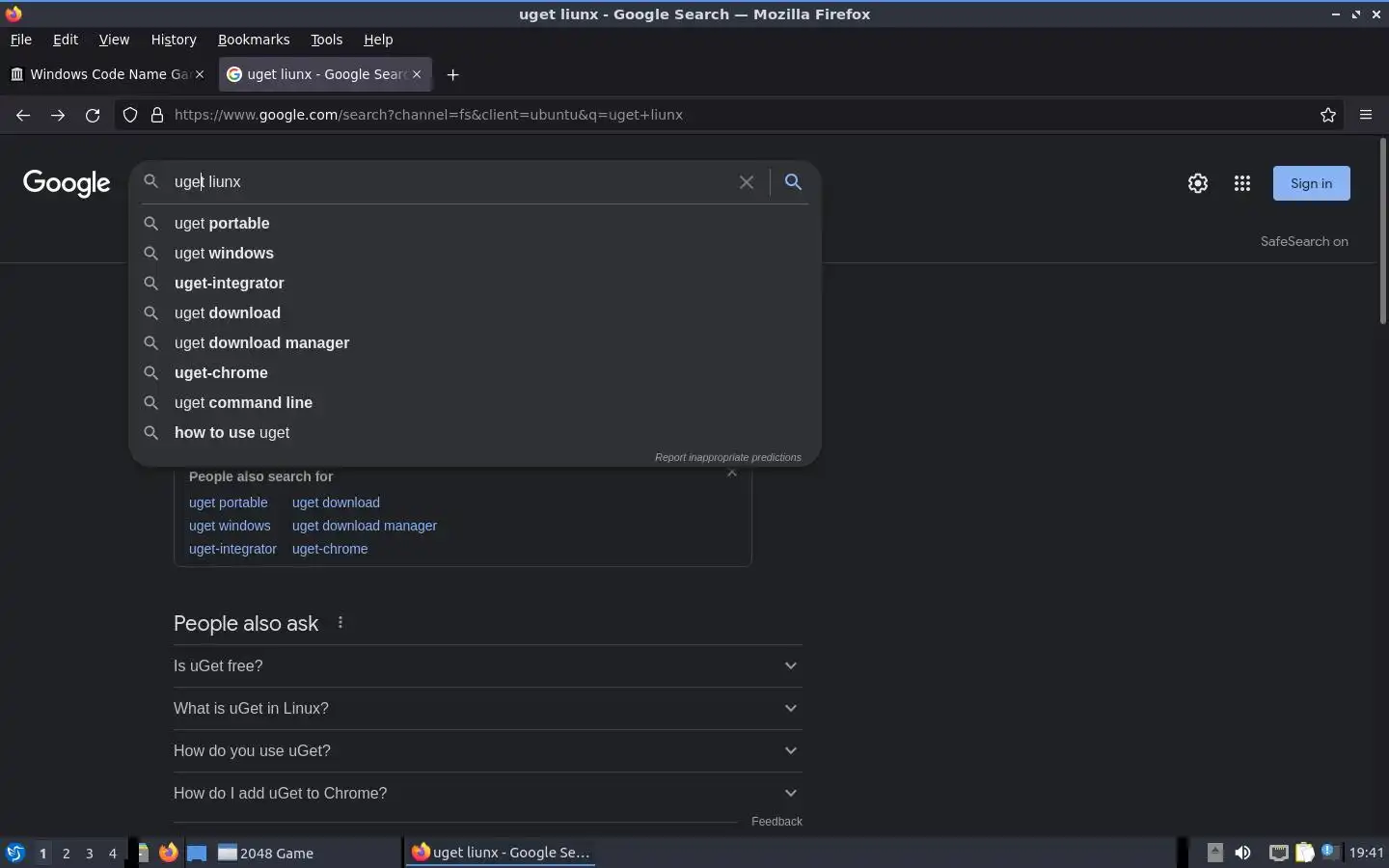Go back to previous page
The image size is (1389, 868).
coord(23,115)
